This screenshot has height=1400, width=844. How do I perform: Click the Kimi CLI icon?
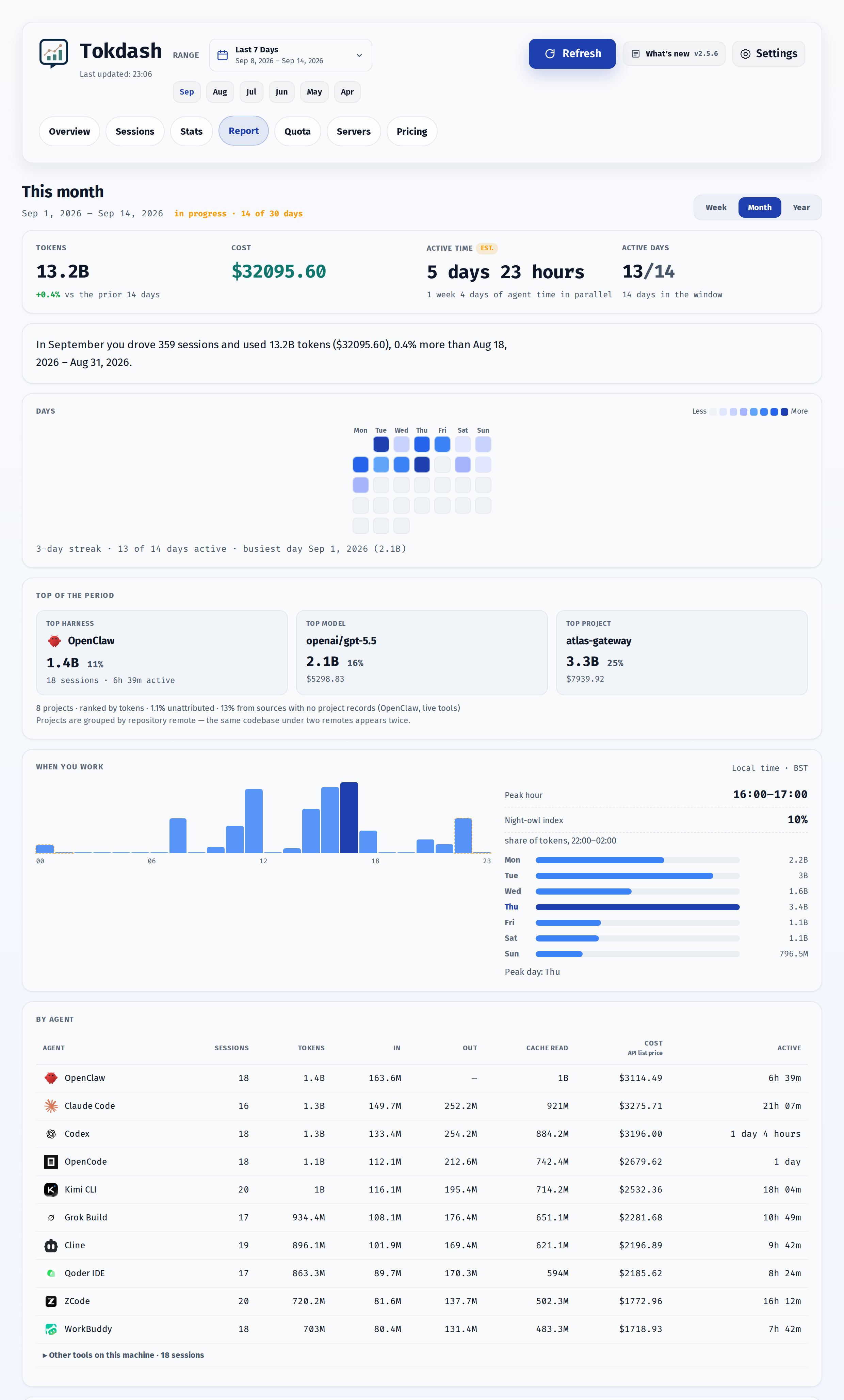pyautogui.click(x=51, y=1189)
